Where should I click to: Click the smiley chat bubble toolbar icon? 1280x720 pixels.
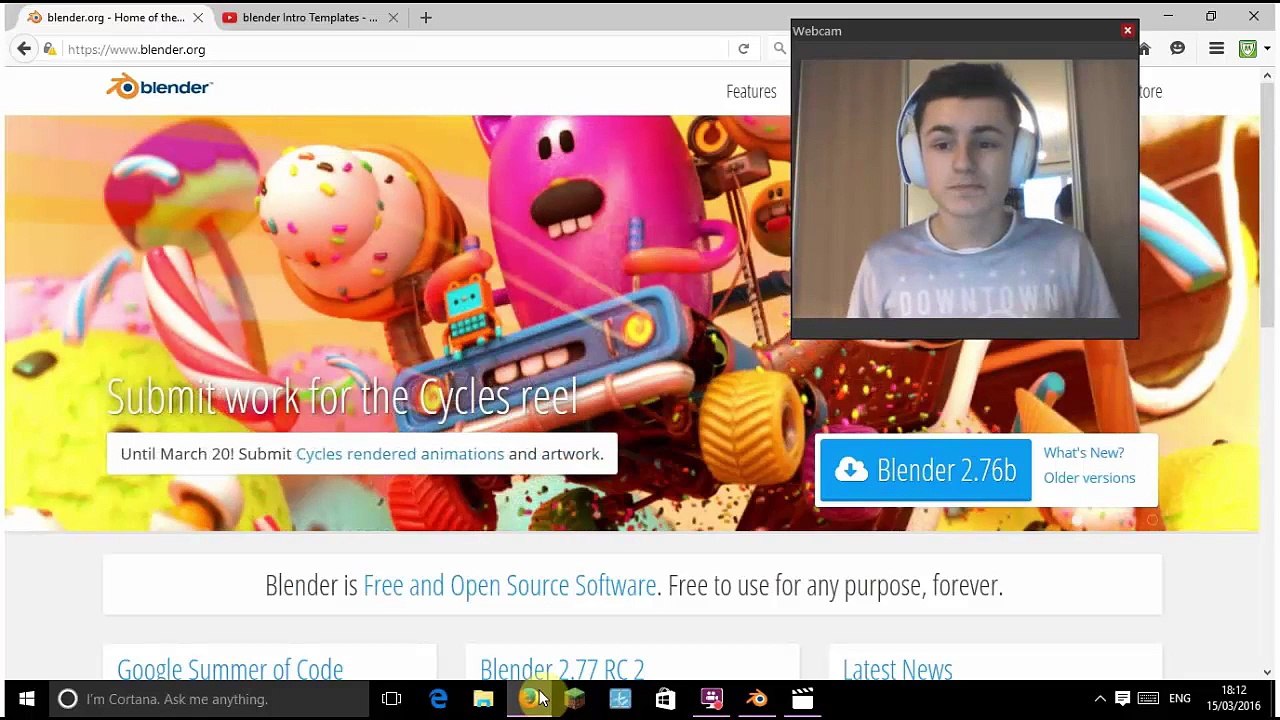coord(1178,49)
